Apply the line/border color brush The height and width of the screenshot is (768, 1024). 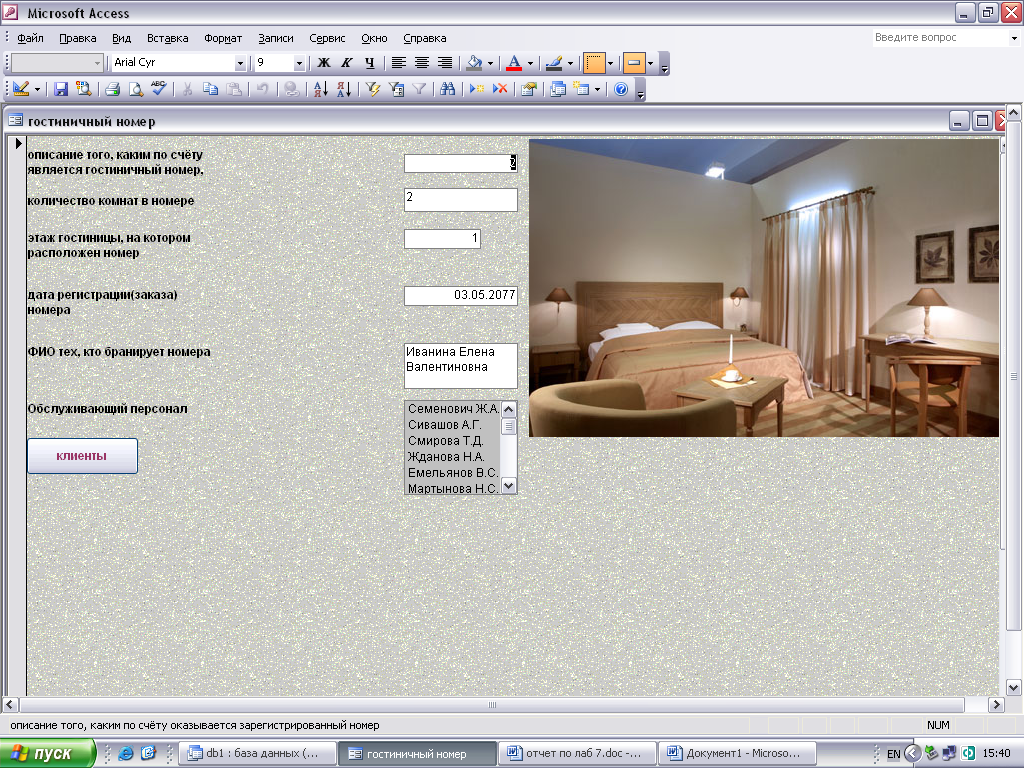click(554, 63)
